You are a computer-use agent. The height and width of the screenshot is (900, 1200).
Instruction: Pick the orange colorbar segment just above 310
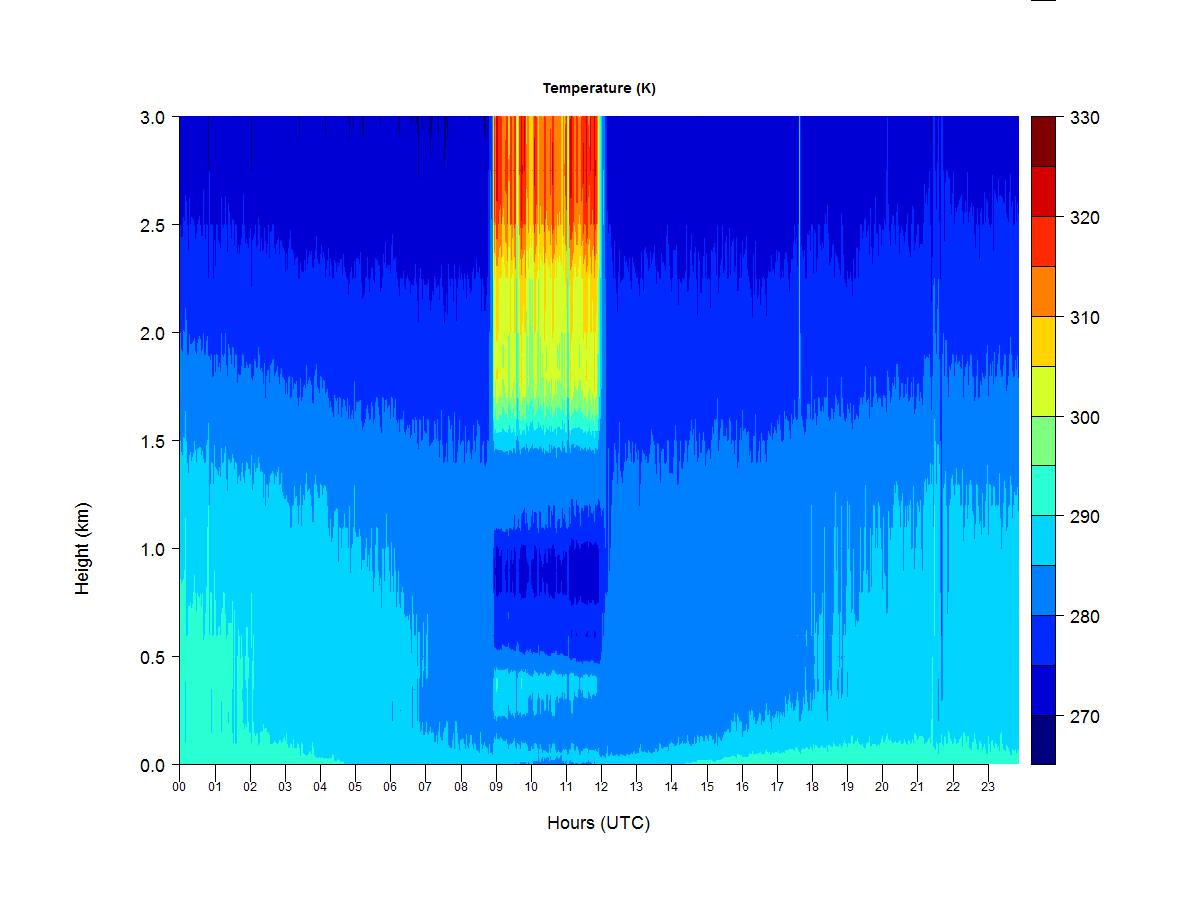pos(1043,291)
